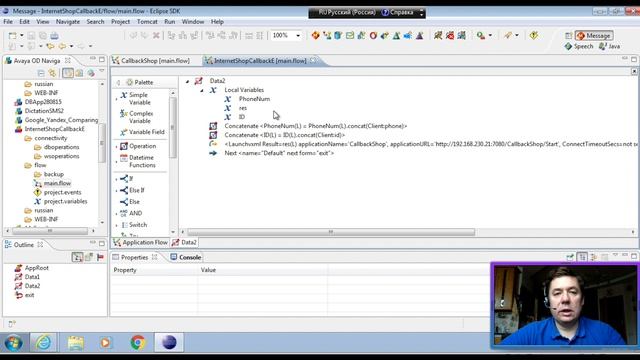Select the Data2 bottom editor tab
This screenshot has width=640, height=360.
pyautogui.click(x=184, y=242)
